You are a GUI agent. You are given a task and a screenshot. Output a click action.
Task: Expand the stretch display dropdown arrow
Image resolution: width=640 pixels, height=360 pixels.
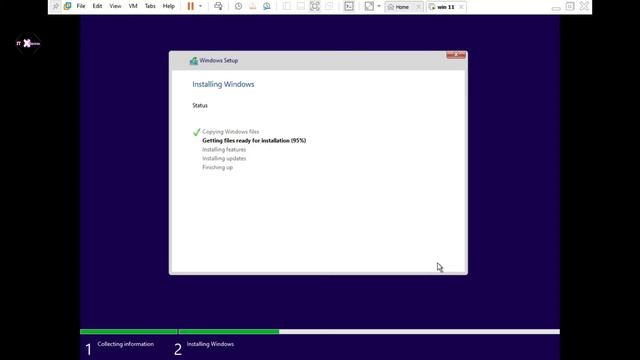pos(379,6)
